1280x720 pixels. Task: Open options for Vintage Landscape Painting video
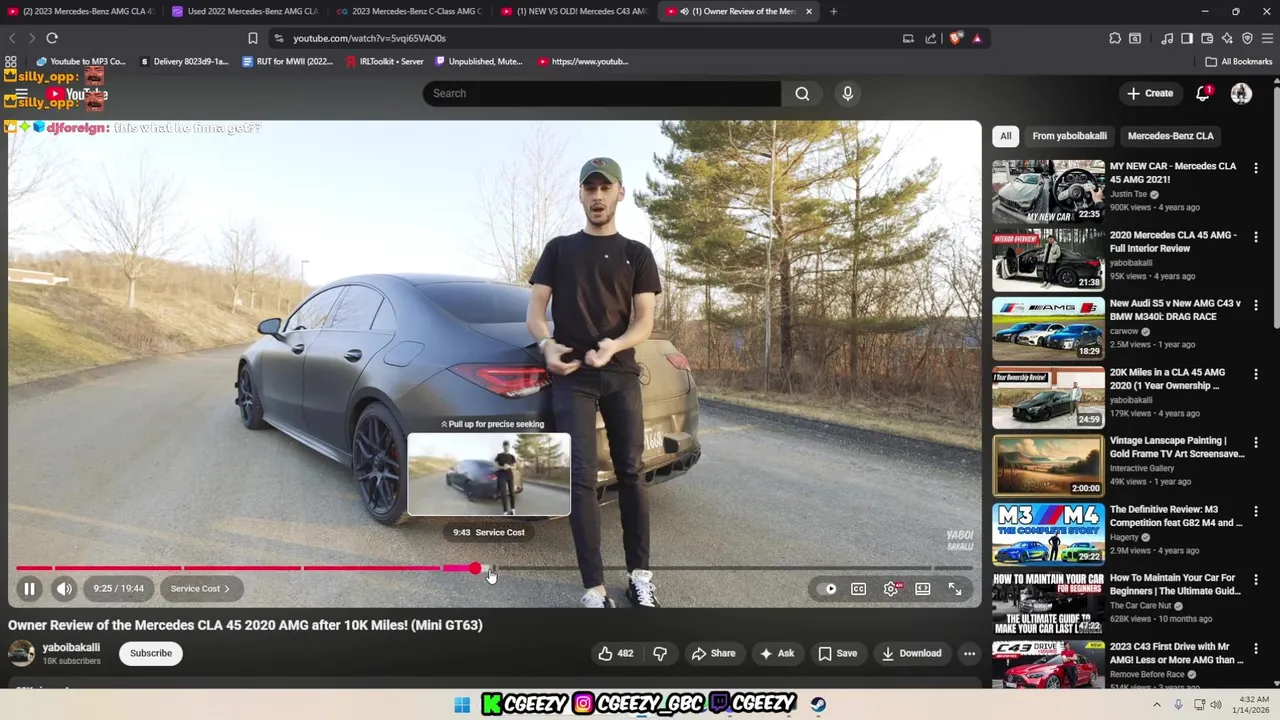click(1256, 442)
